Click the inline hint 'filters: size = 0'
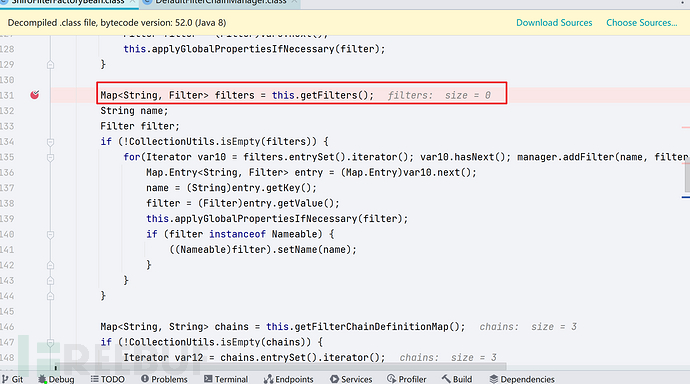The height and width of the screenshot is (384, 690). pyautogui.click(x=439, y=95)
